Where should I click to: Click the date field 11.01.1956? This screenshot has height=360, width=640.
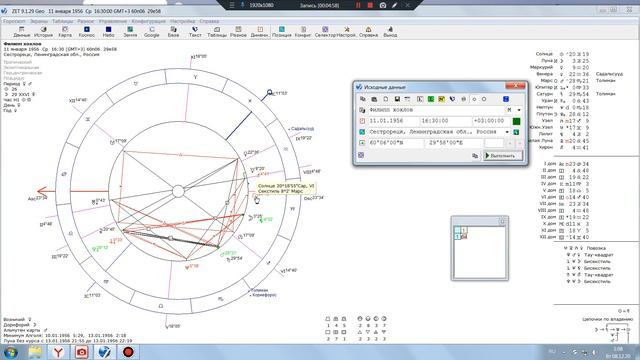coord(393,121)
